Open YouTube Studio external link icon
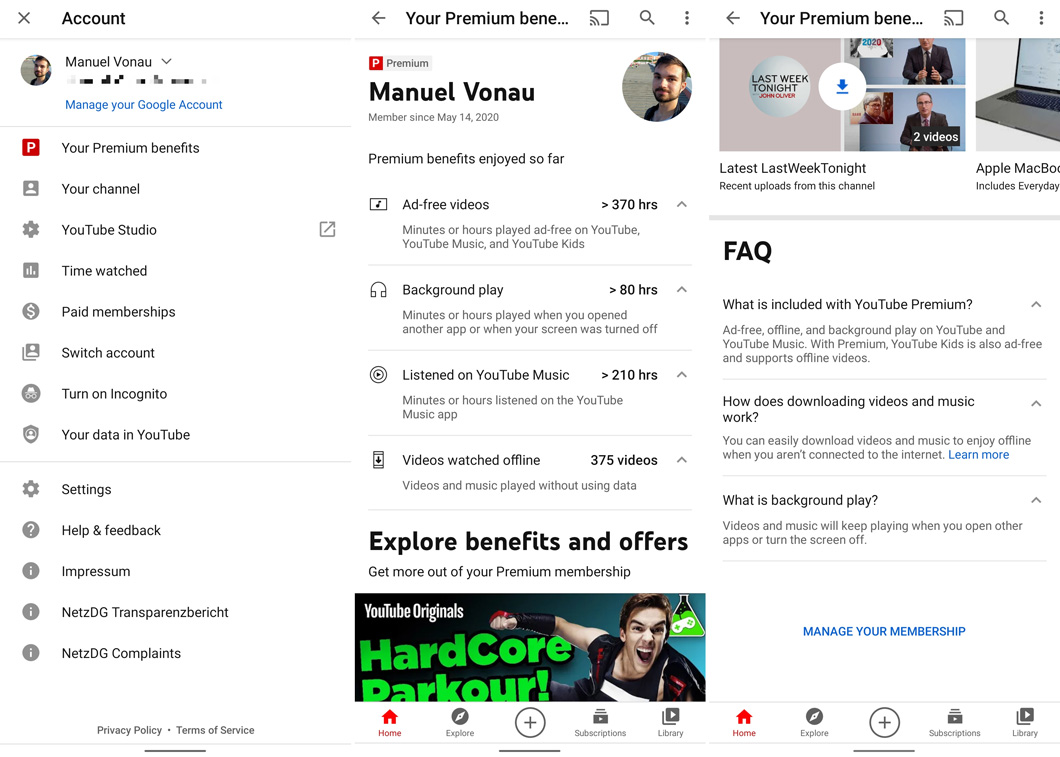The width and height of the screenshot is (1060, 757). (x=327, y=229)
